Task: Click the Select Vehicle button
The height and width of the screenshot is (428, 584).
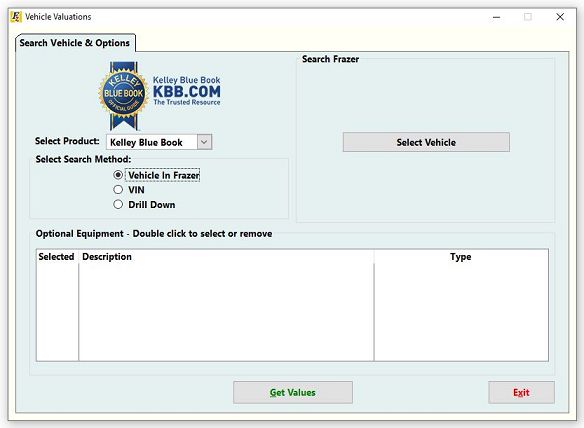Action: 426,142
